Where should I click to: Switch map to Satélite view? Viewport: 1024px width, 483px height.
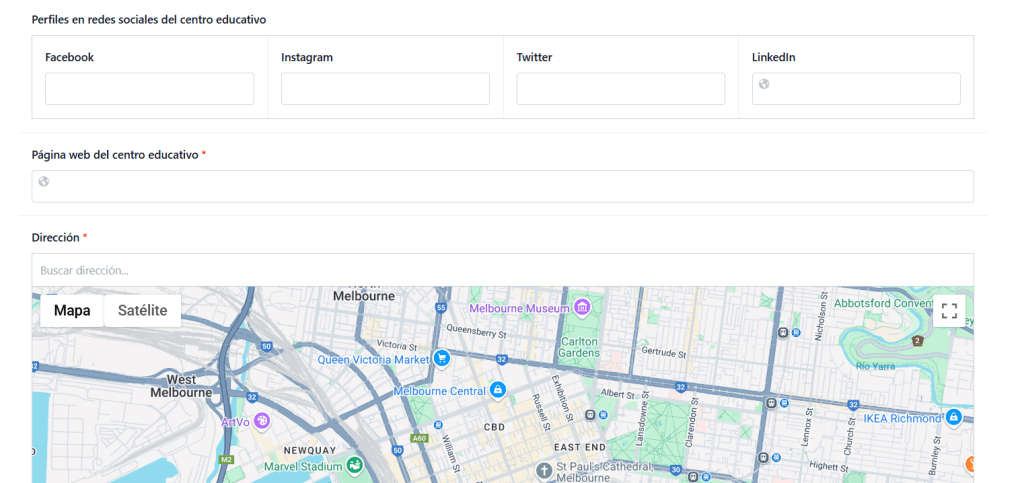(142, 310)
